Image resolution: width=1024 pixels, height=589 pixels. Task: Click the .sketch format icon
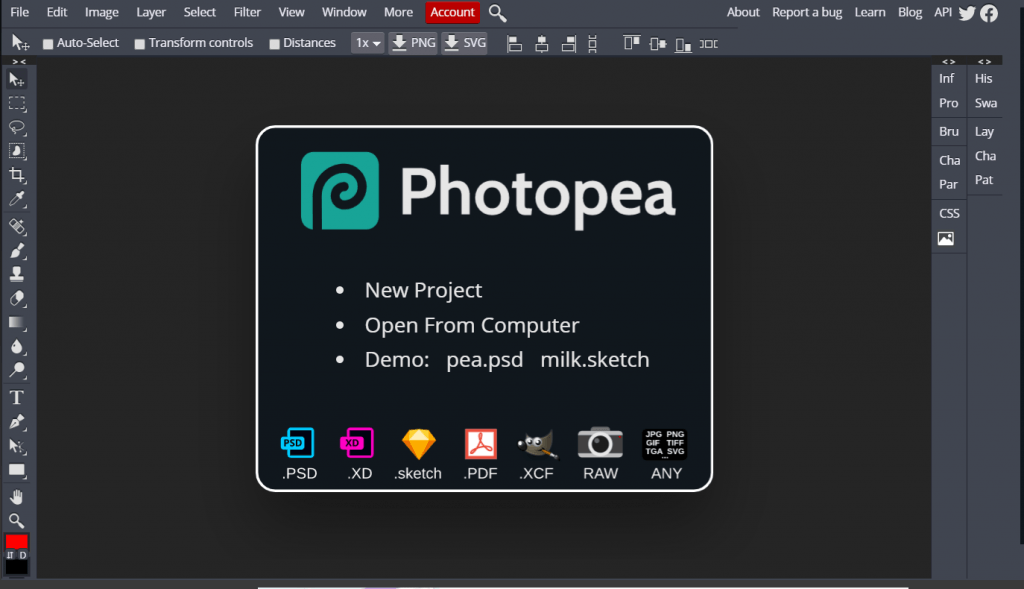[x=419, y=444]
